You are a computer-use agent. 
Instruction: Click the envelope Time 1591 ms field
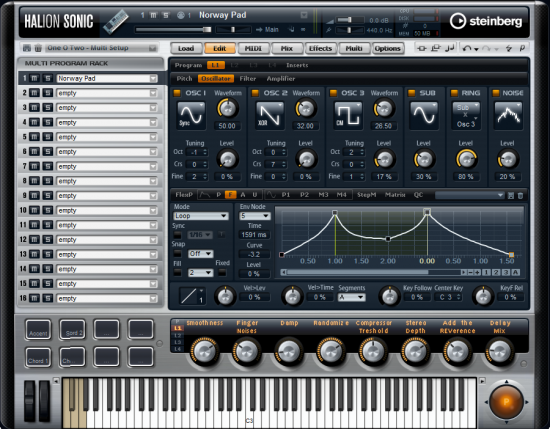pos(254,235)
